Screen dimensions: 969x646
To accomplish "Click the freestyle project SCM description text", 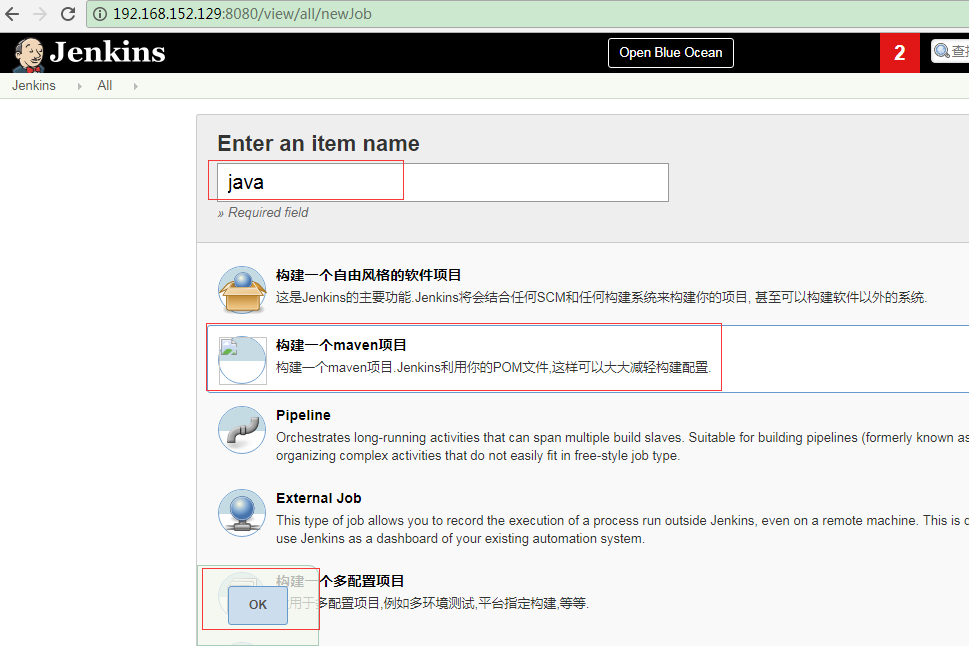I will pos(601,297).
